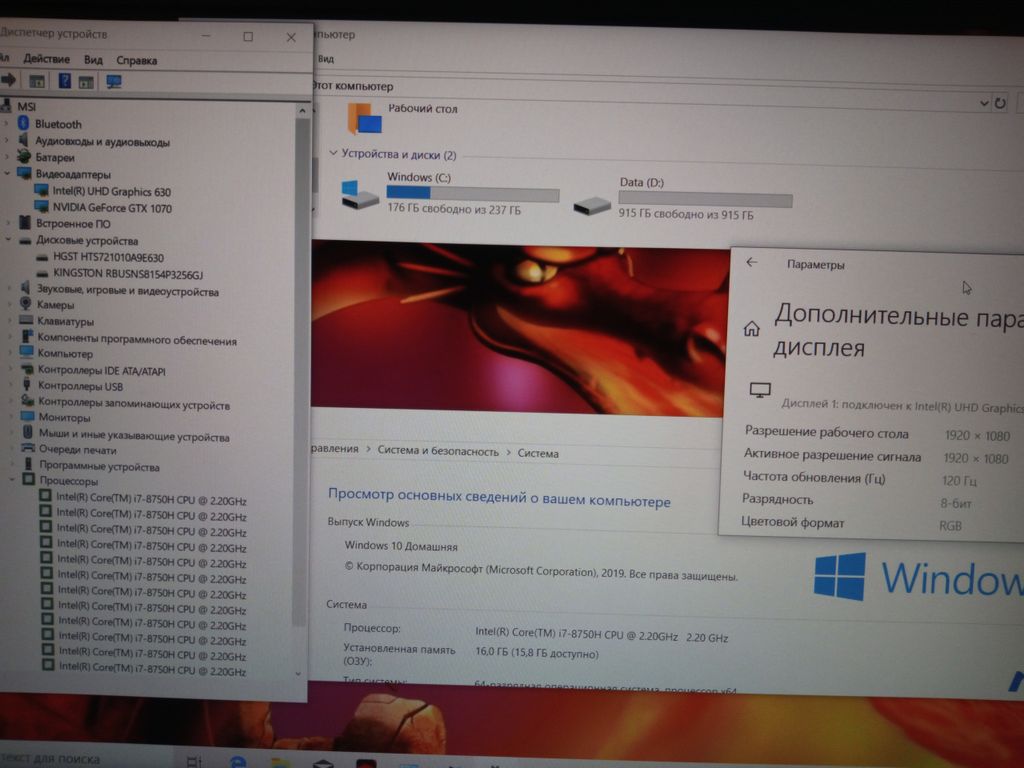The width and height of the screenshot is (1024, 768).
Task: Collapse the Дисковые устройства category
Action: [x=8, y=240]
